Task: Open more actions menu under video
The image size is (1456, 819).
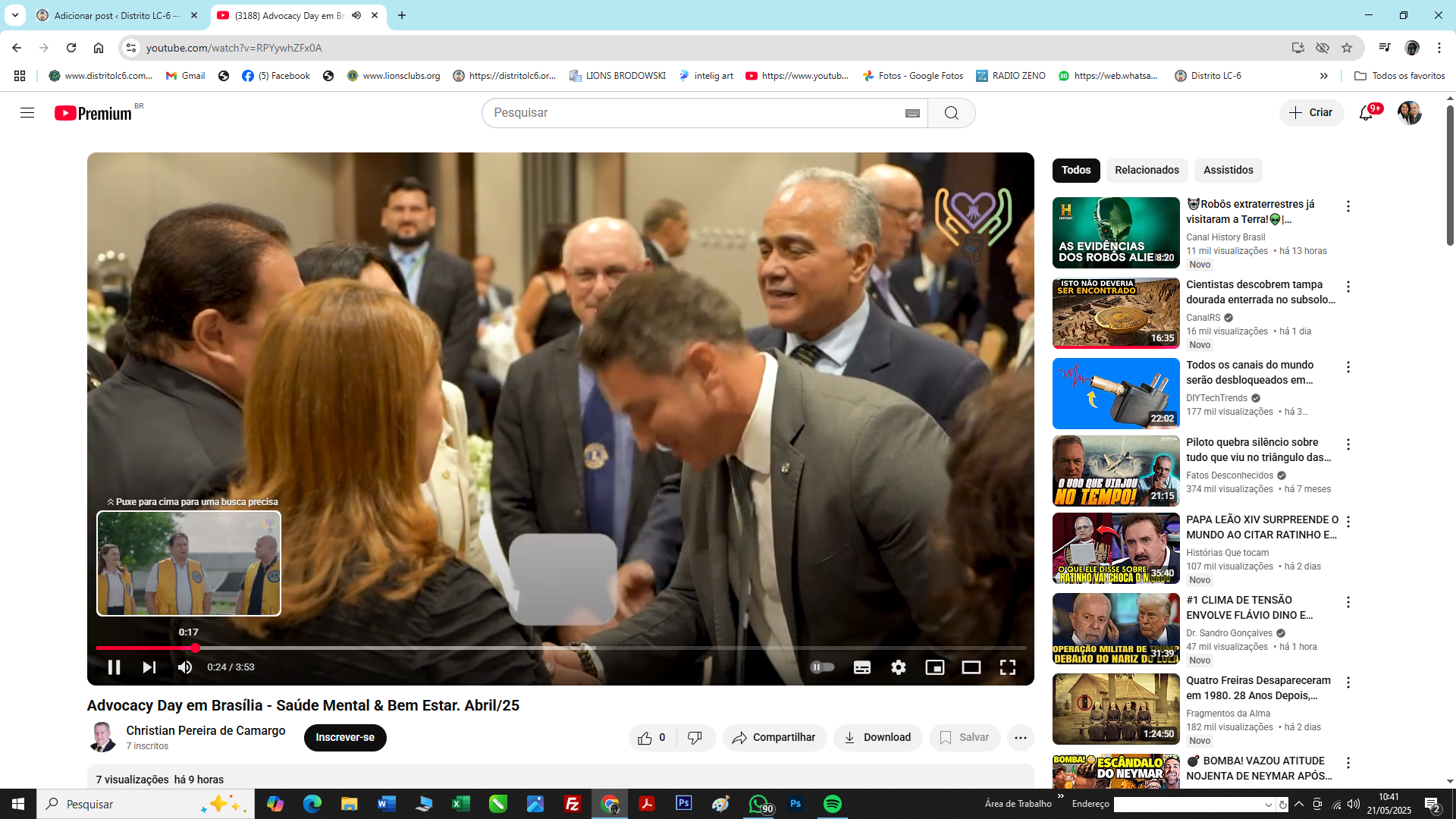Action: [x=1021, y=738]
